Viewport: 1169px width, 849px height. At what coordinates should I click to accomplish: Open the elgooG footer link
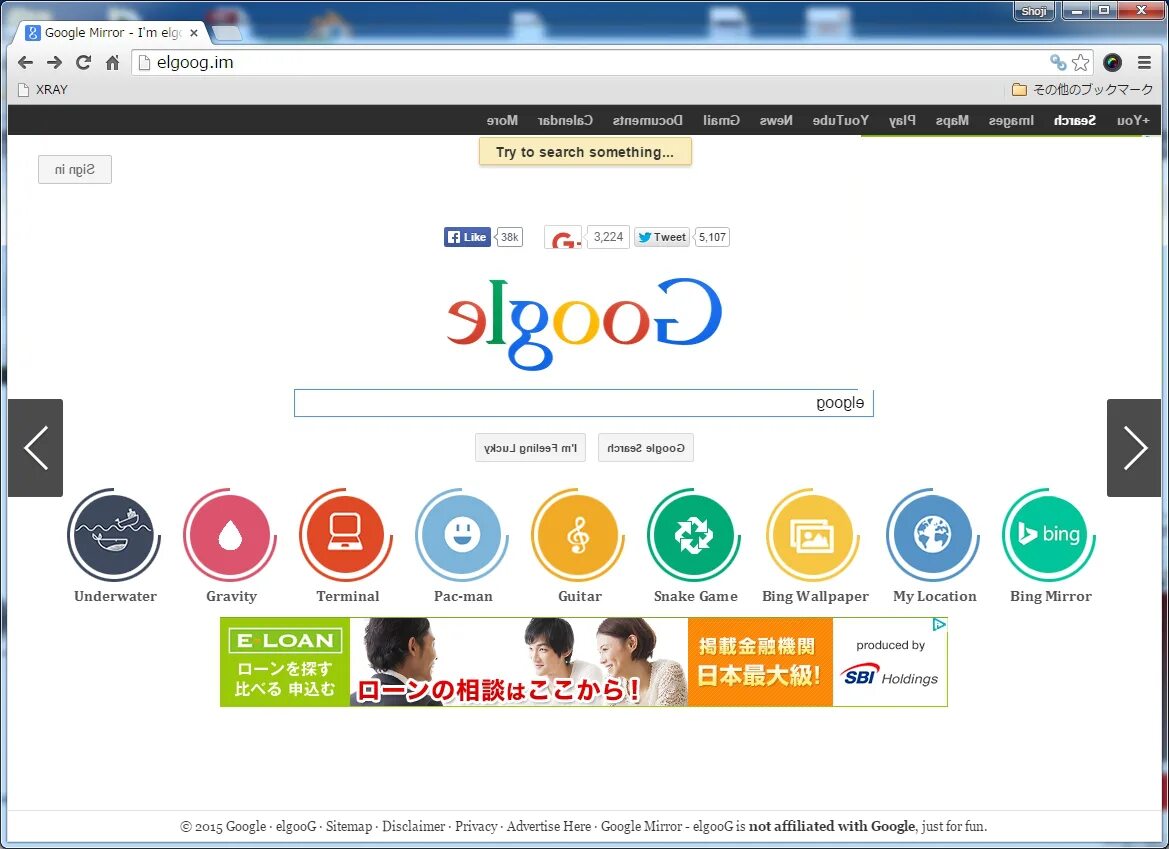click(x=296, y=826)
